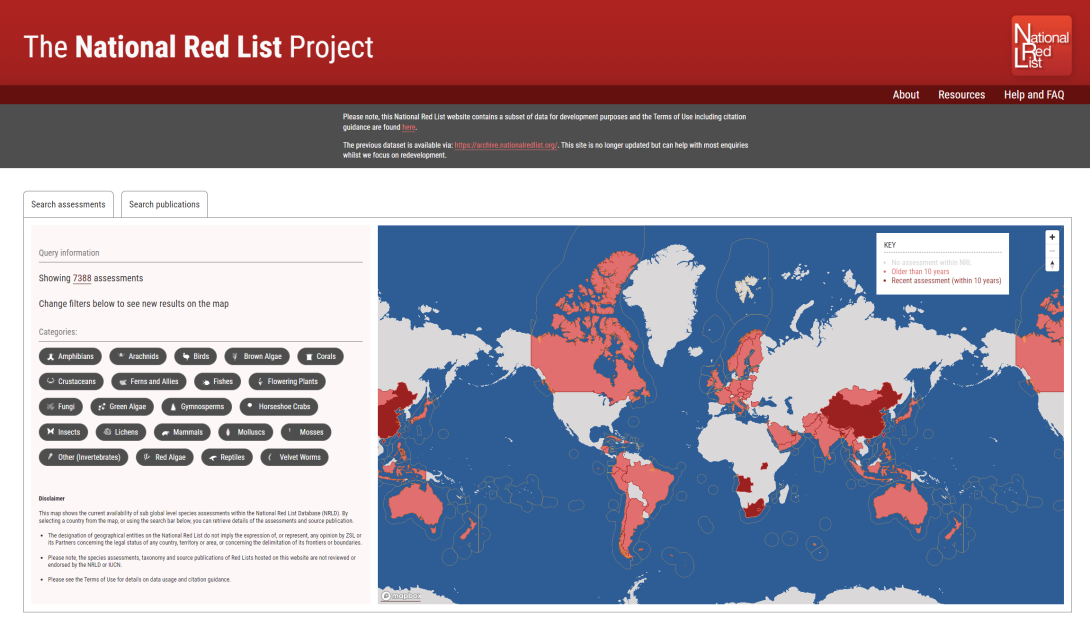This screenshot has width=1090, height=618.
Task: Click 'Recent assessment (within 10 years)' key entry
Action: click(946, 281)
